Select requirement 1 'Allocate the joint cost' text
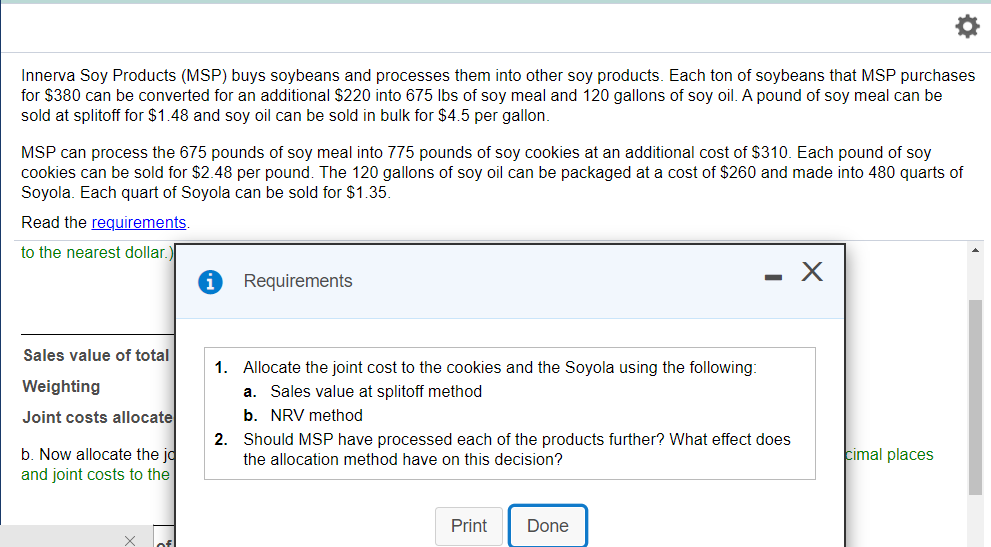The image size is (991, 547). 499,367
